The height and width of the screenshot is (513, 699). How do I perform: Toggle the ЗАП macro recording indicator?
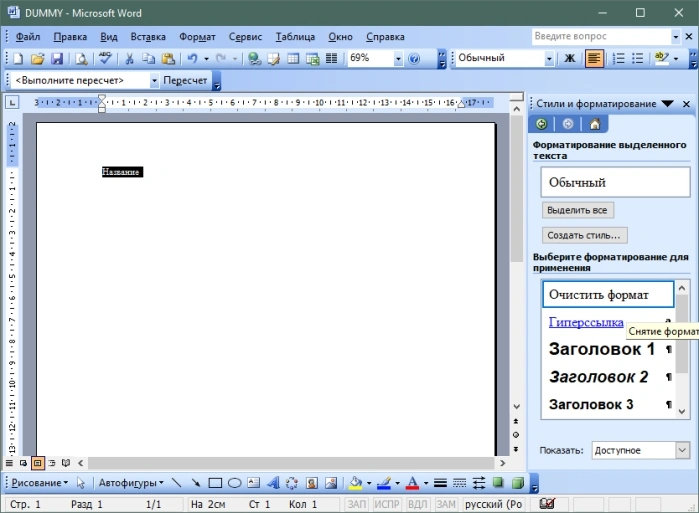coord(357,504)
